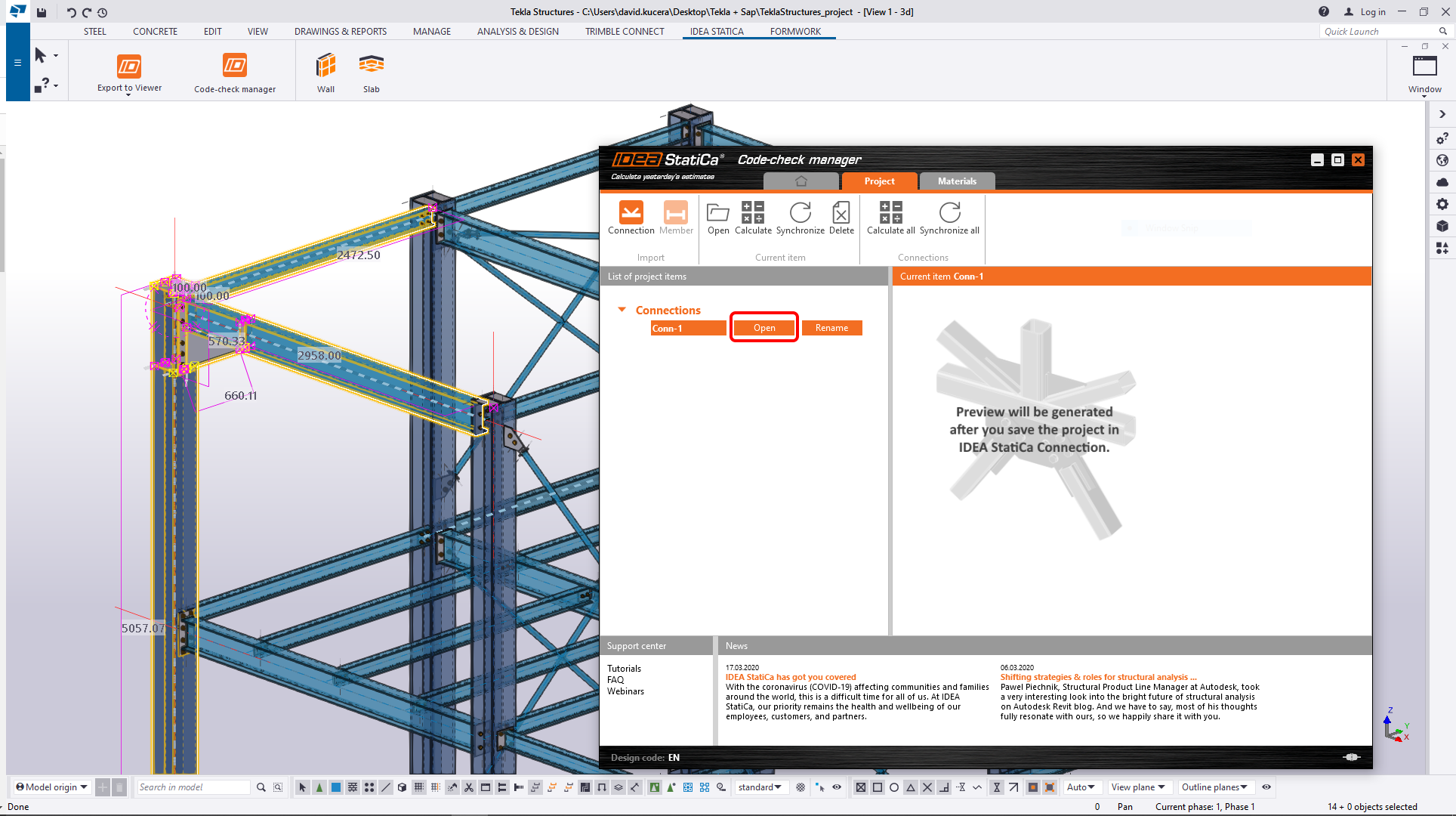Open the Auto selection dropdown

click(x=1081, y=787)
